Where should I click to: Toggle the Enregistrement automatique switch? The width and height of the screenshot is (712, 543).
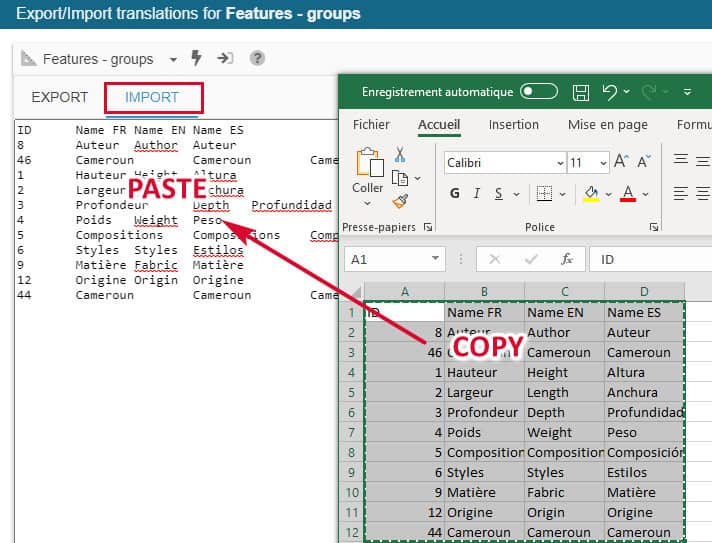[539, 92]
